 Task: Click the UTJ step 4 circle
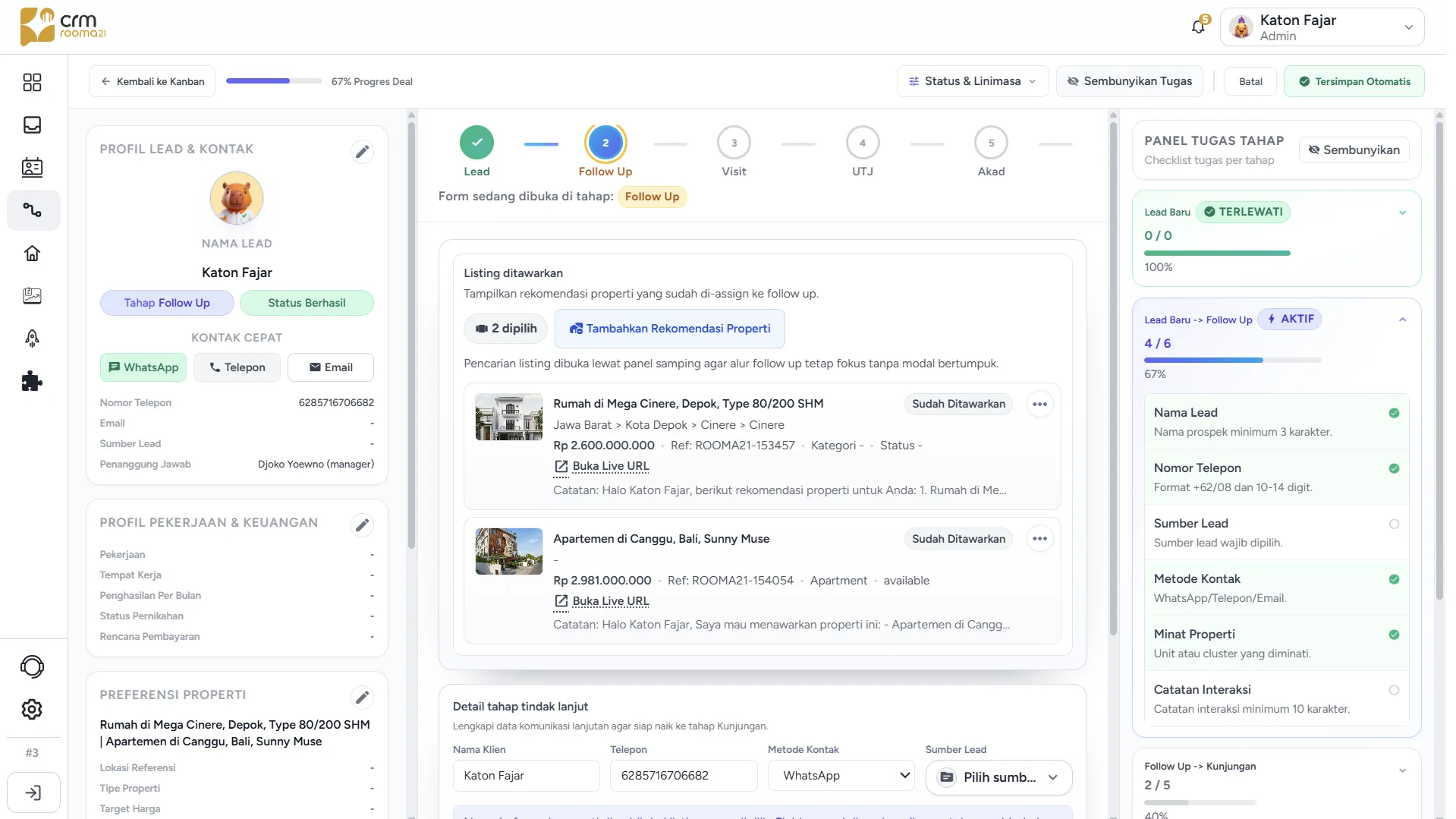pyautogui.click(x=863, y=142)
